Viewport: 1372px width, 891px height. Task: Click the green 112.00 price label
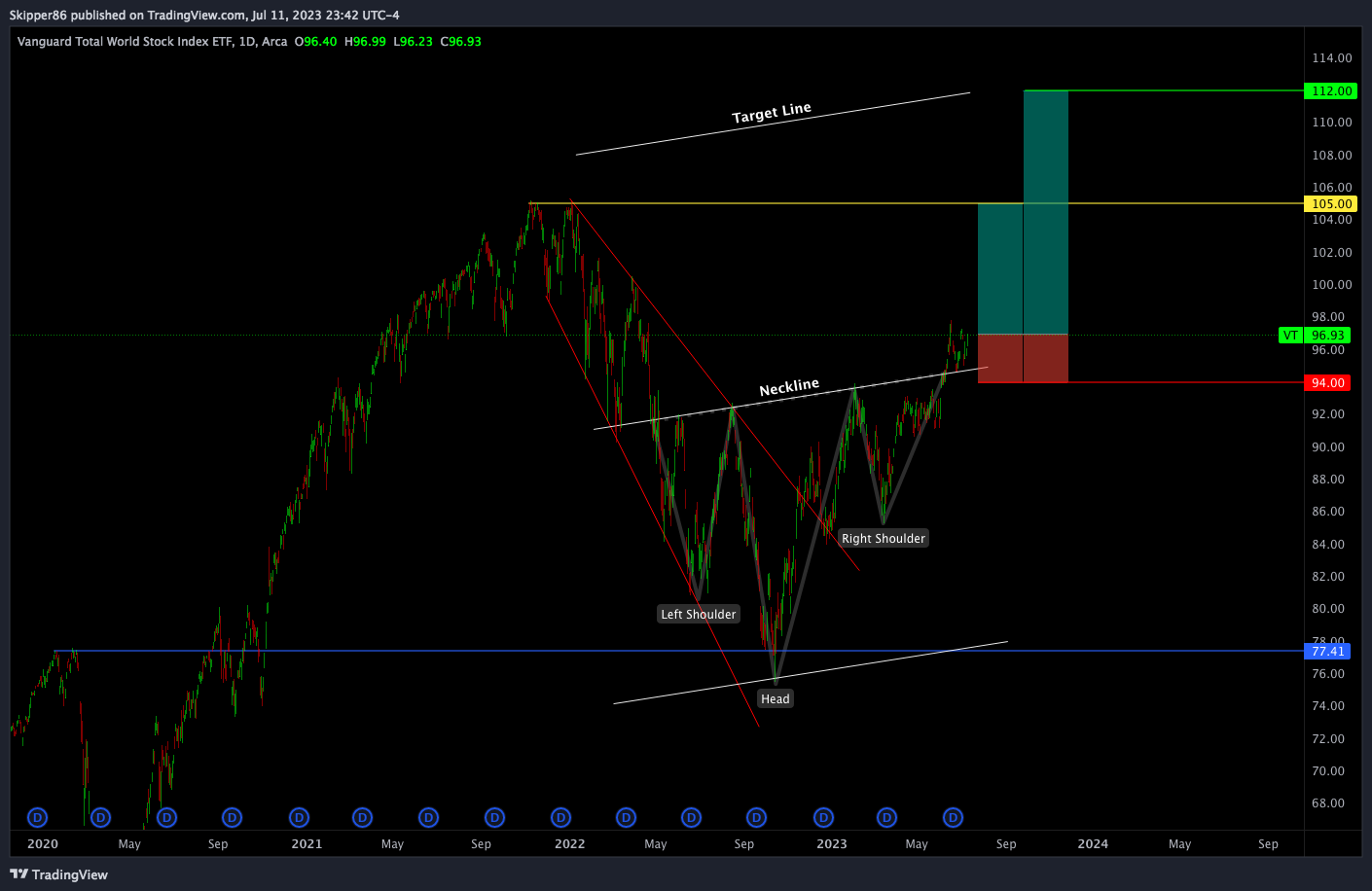point(1332,90)
